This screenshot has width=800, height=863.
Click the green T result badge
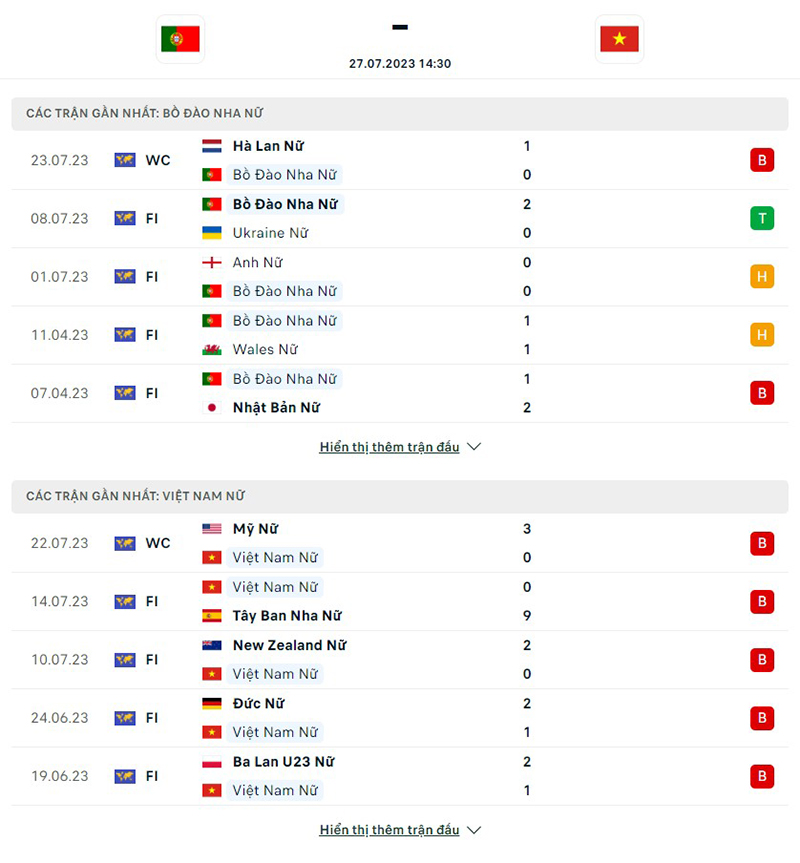pyautogui.click(x=762, y=218)
